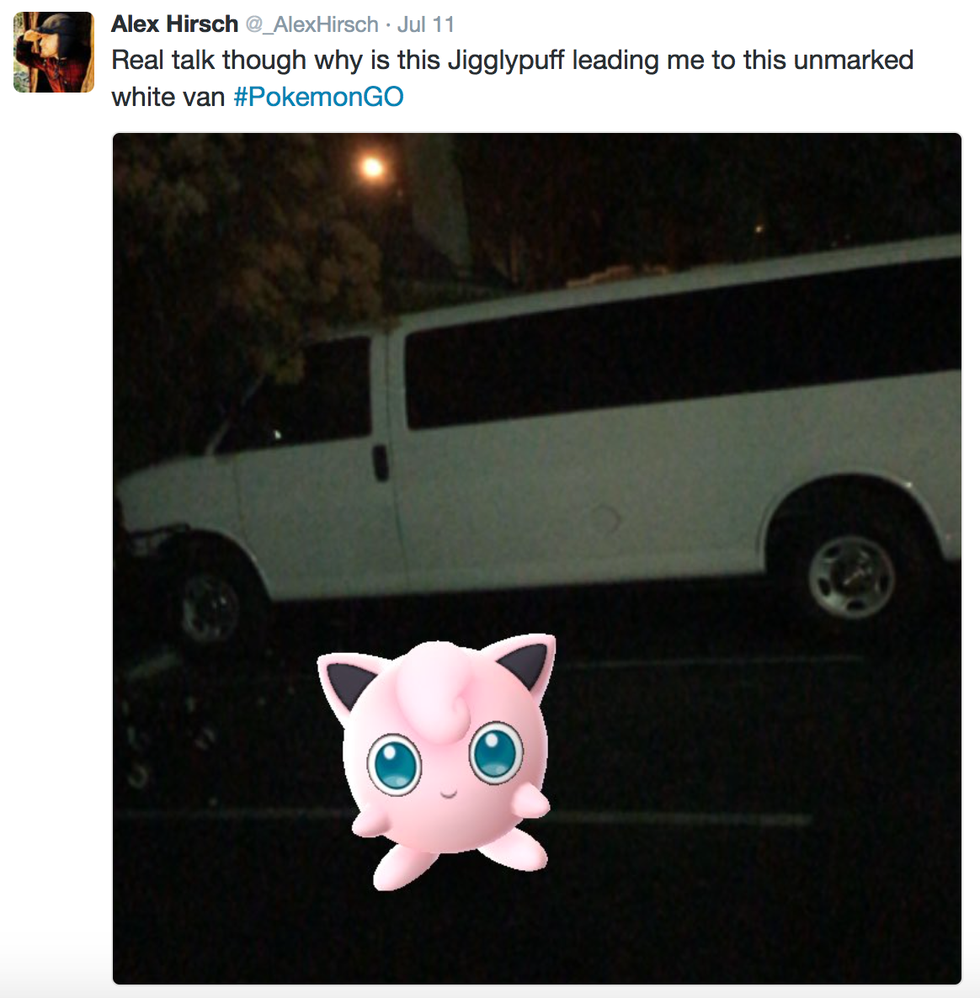Open the @_AlexHirsch handle link

click(x=312, y=25)
